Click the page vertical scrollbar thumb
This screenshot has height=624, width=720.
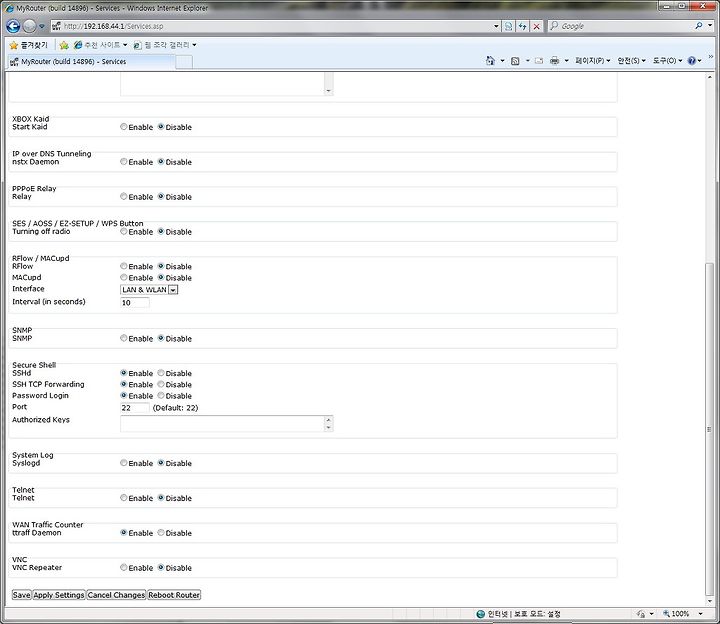pos(709,428)
